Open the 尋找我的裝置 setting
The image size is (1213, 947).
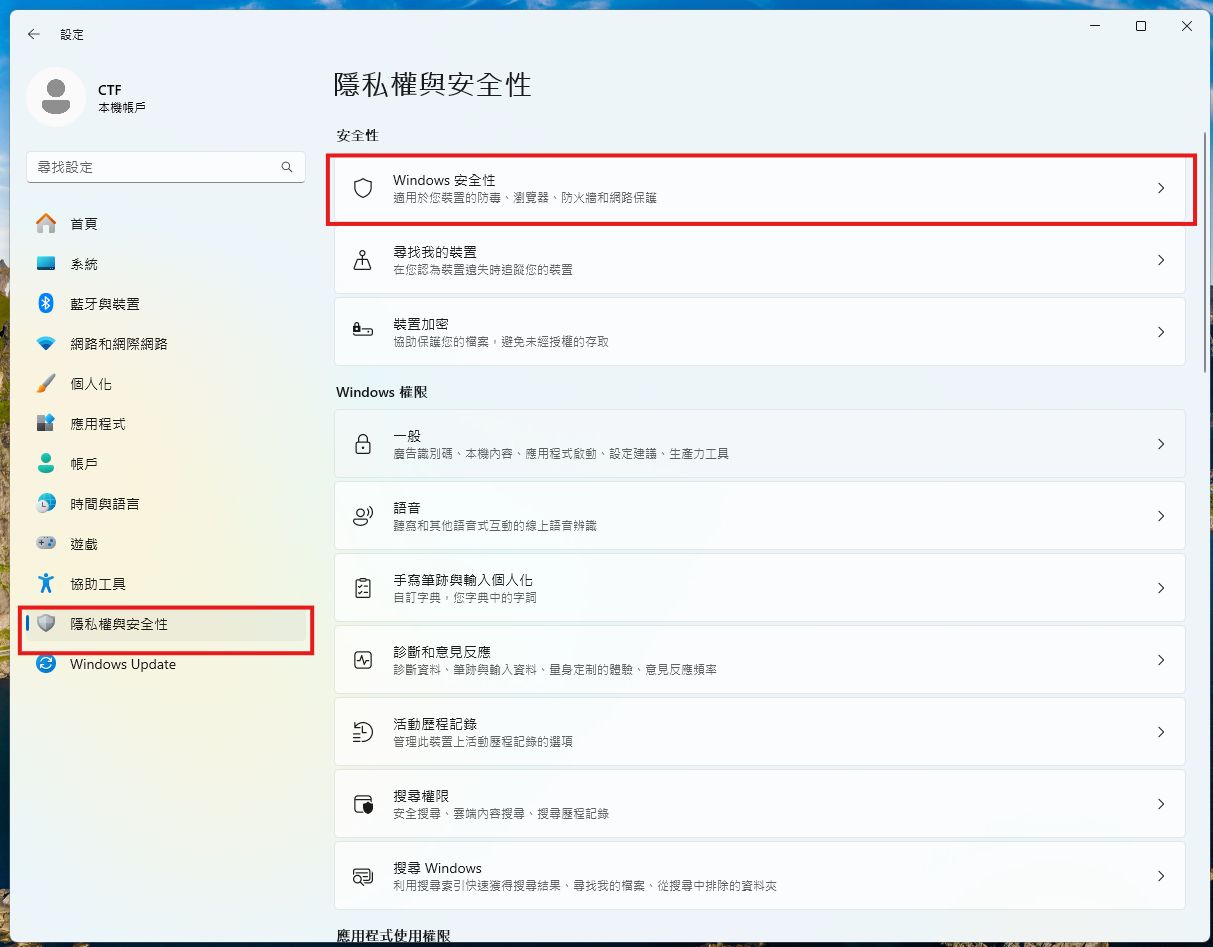(x=760, y=260)
